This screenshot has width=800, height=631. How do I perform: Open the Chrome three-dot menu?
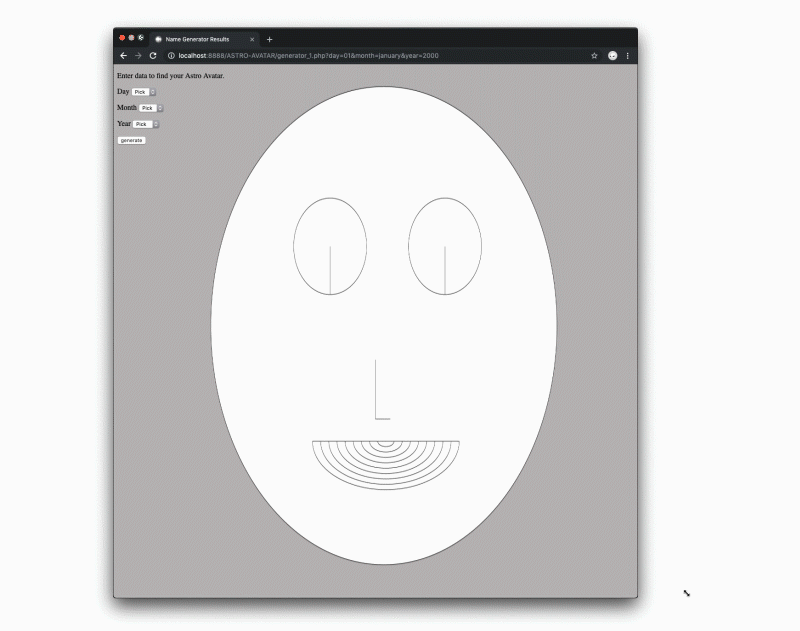(628, 56)
